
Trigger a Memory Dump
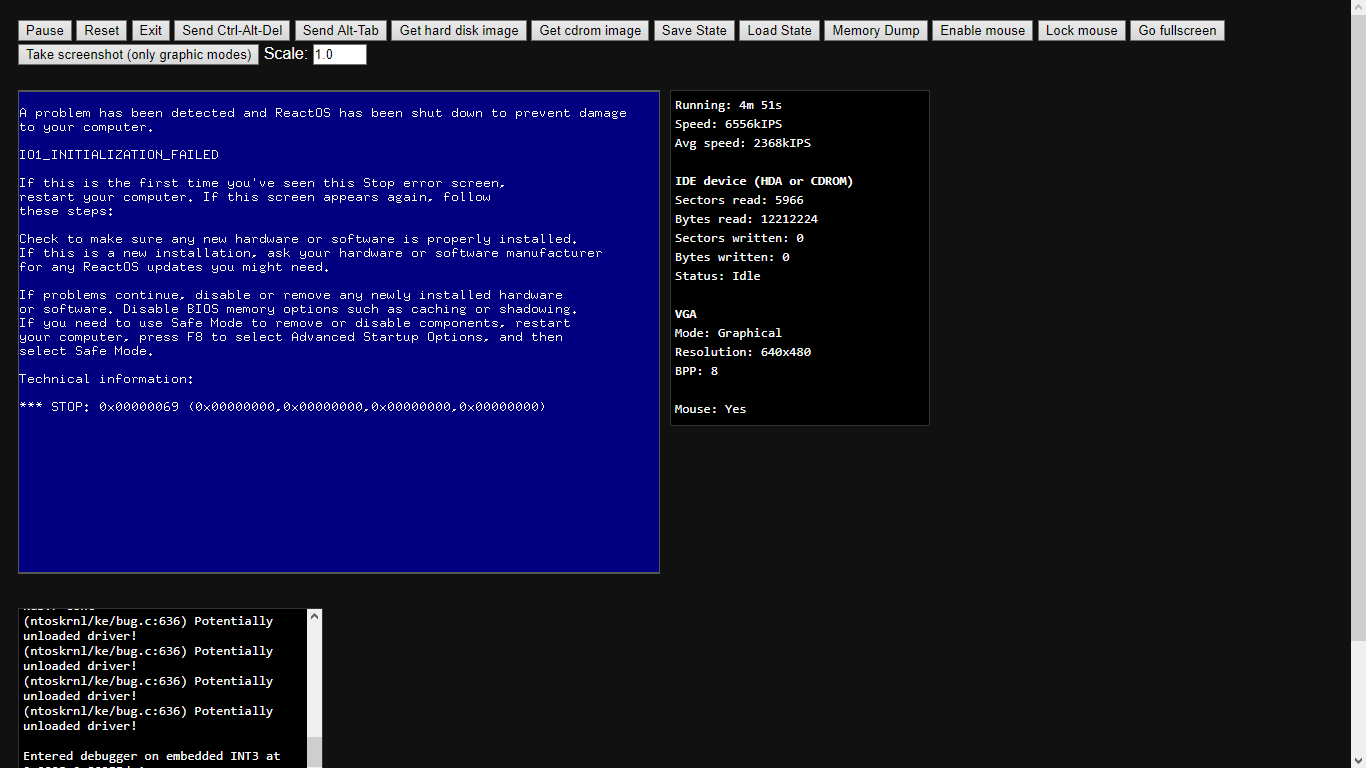coord(876,30)
